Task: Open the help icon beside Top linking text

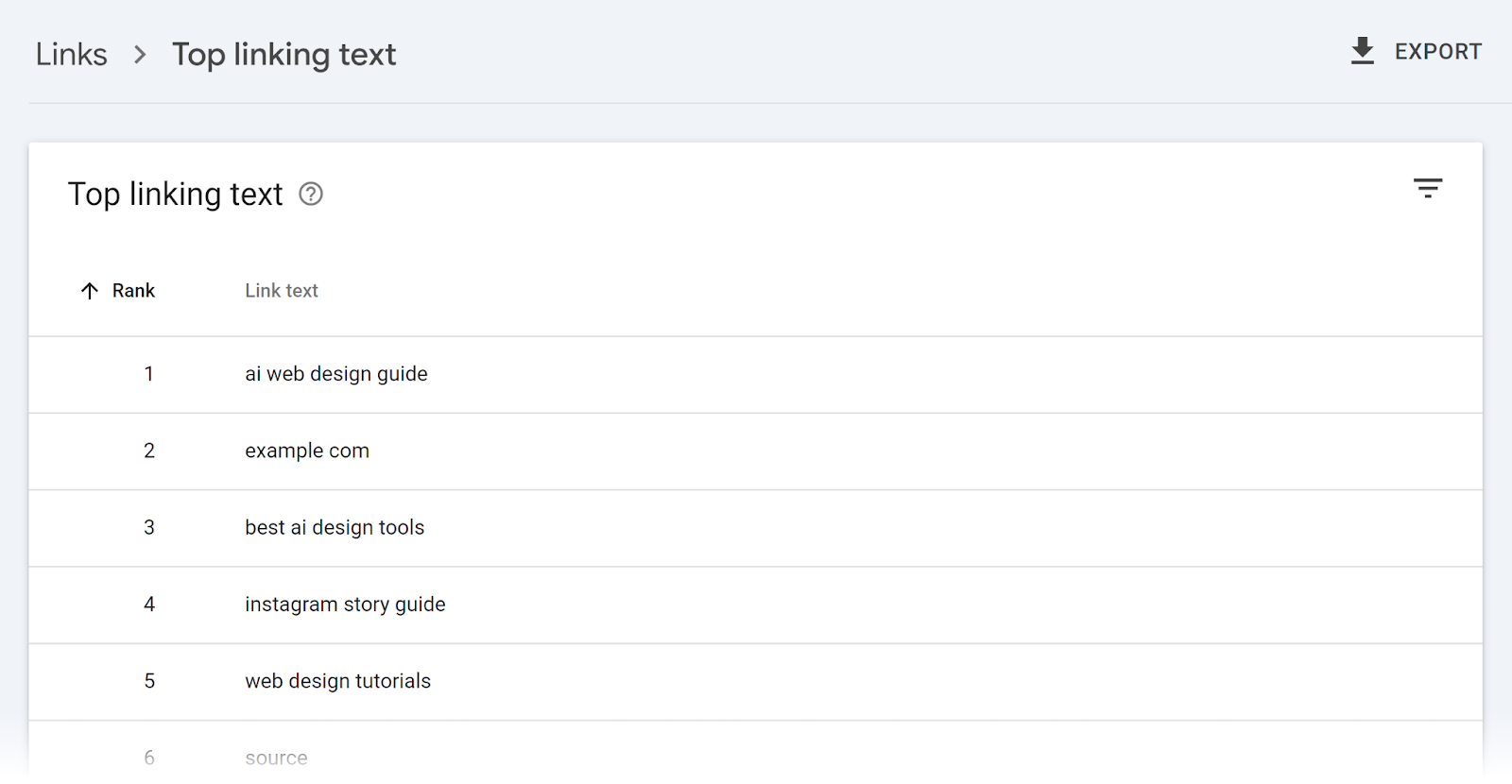Action: coord(311,195)
